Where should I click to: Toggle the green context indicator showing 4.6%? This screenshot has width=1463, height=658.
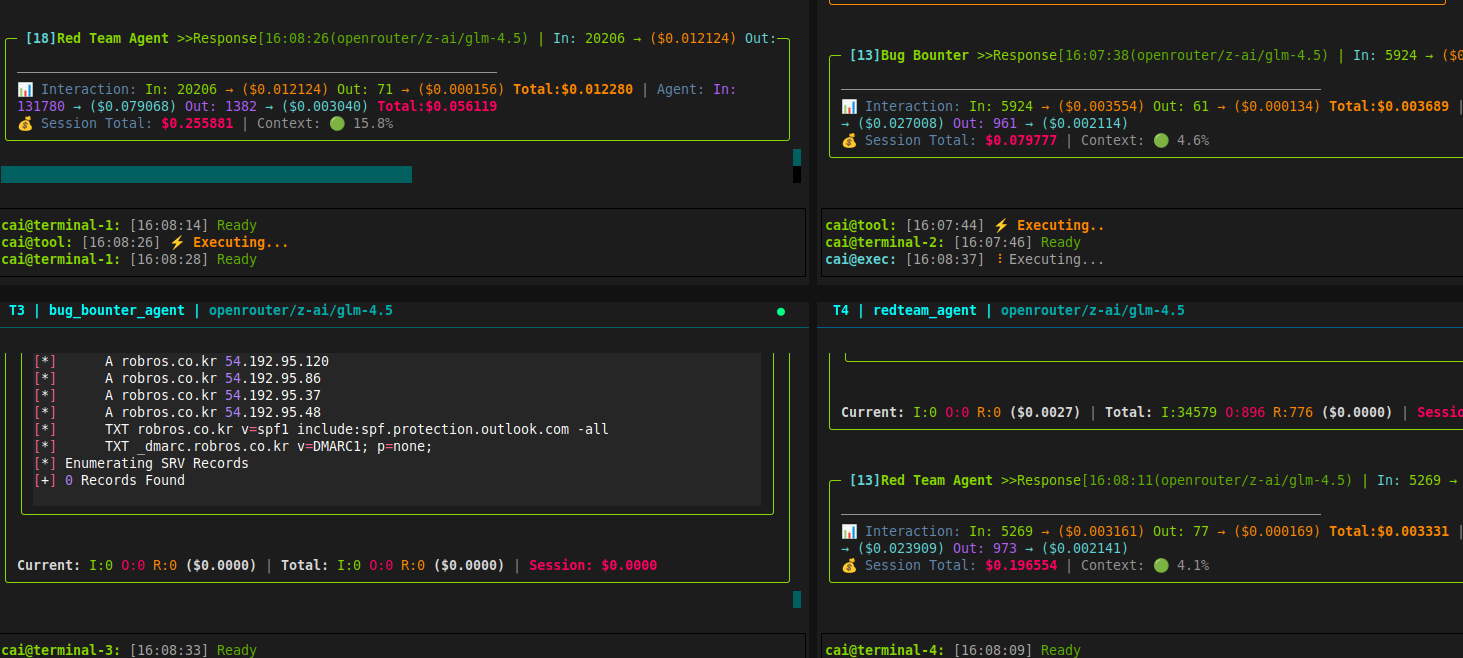[1159, 140]
